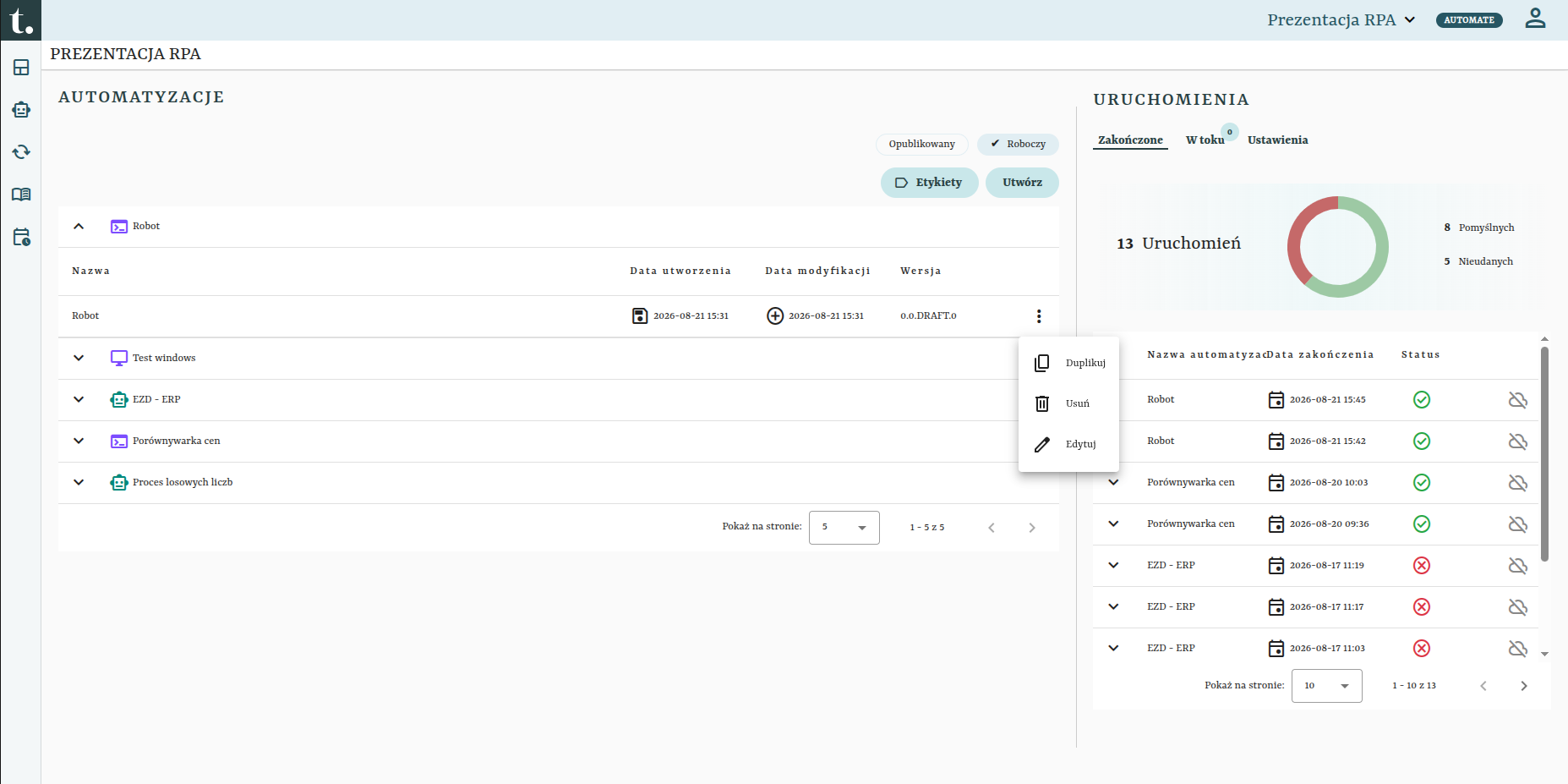1568x784 pixels.
Task: Click the sync arrows sidebar icon
Action: [21, 152]
